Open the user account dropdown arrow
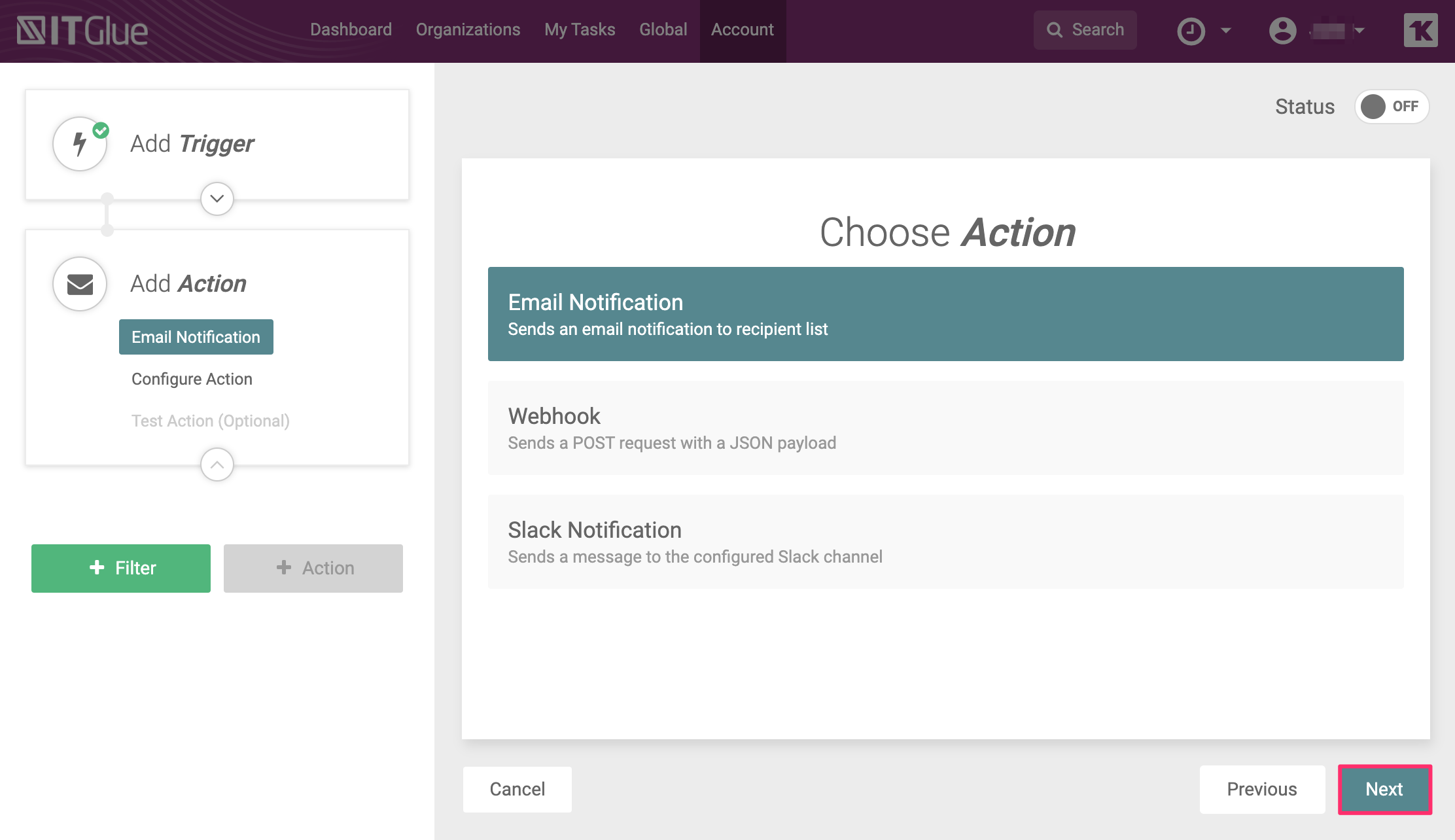The height and width of the screenshot is (840, 1455). (x=1359, y=31)
